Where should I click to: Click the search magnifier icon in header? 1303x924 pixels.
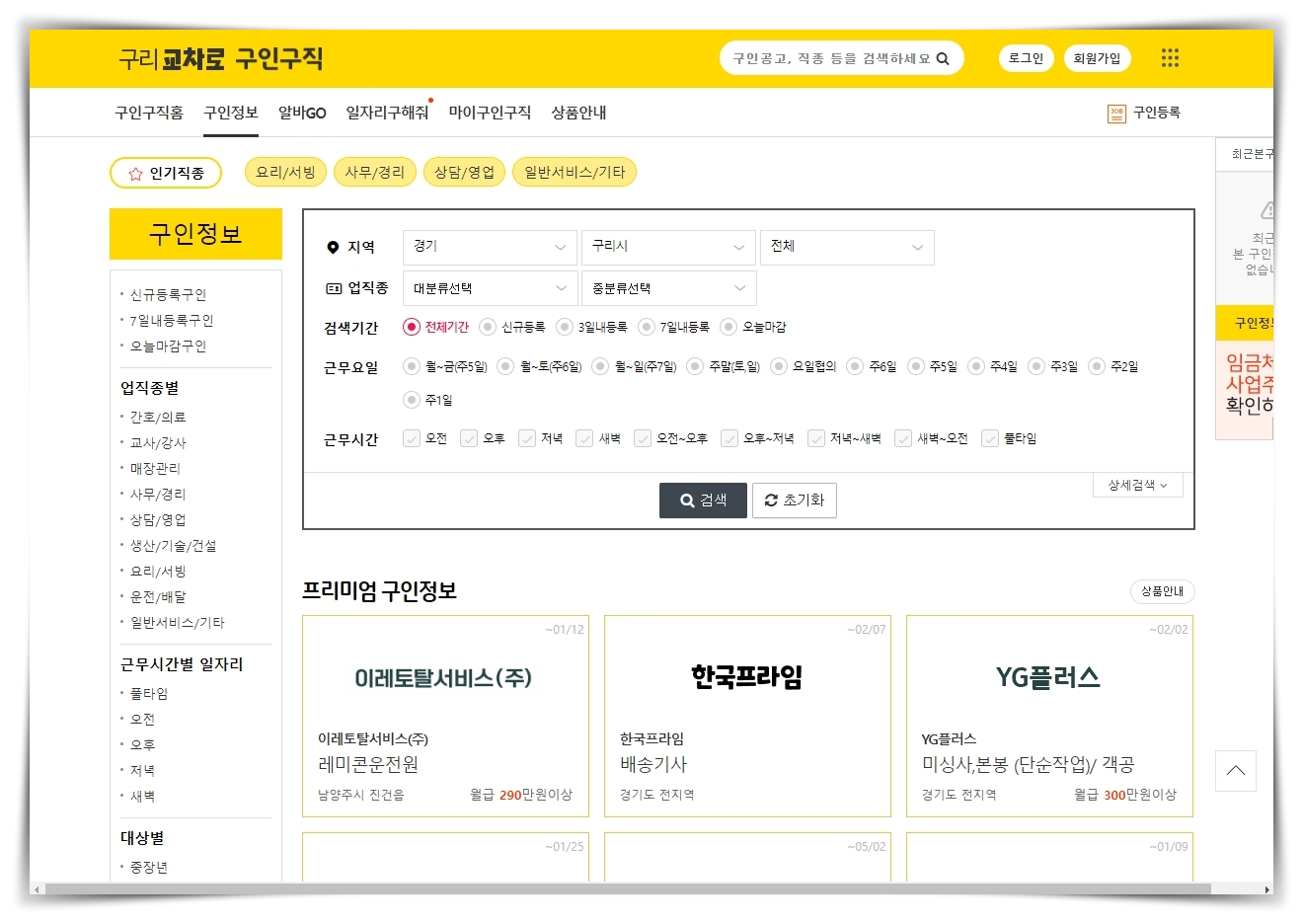943,58
